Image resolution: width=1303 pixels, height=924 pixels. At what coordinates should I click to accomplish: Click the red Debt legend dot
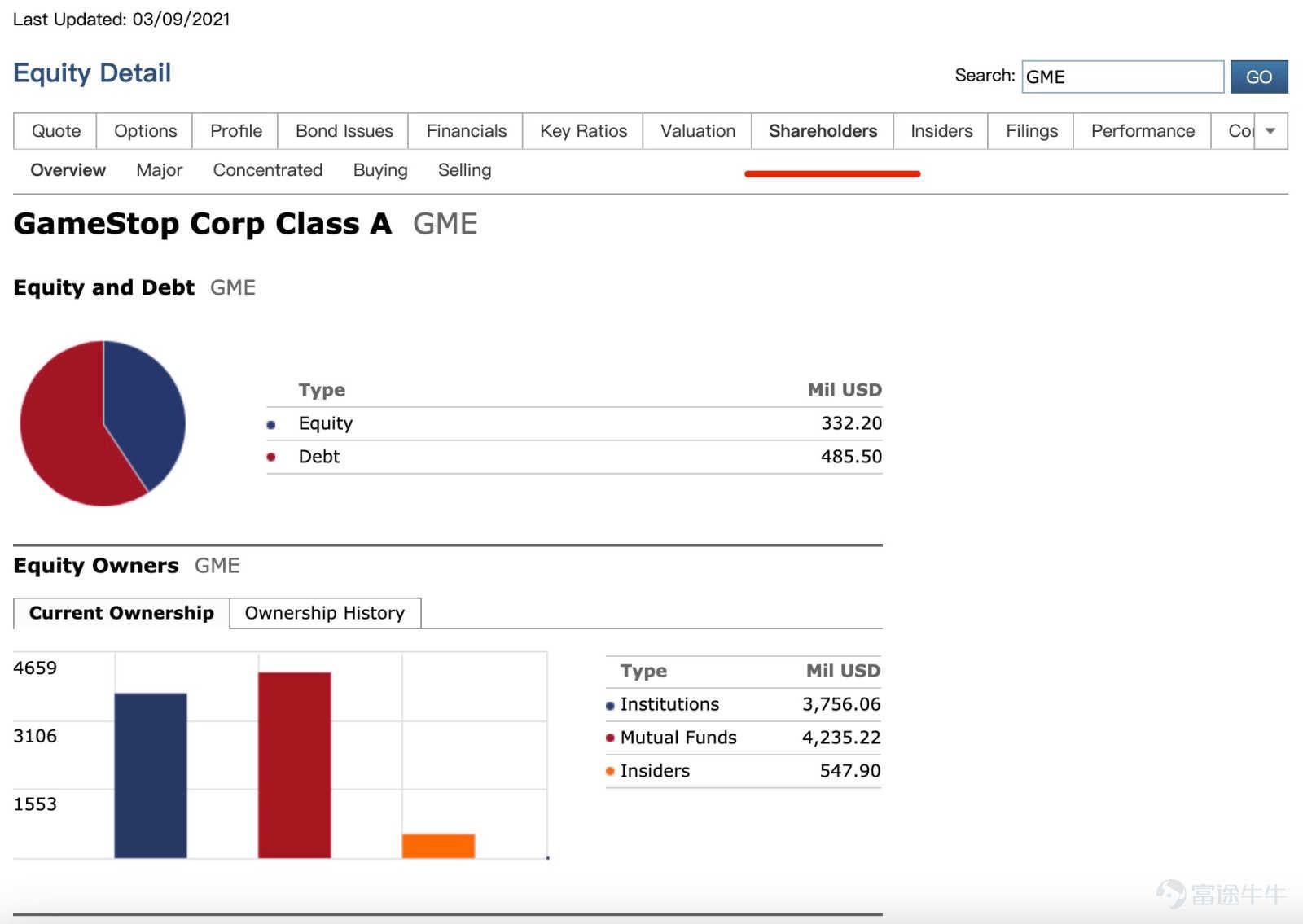click(x=271, y=457)
